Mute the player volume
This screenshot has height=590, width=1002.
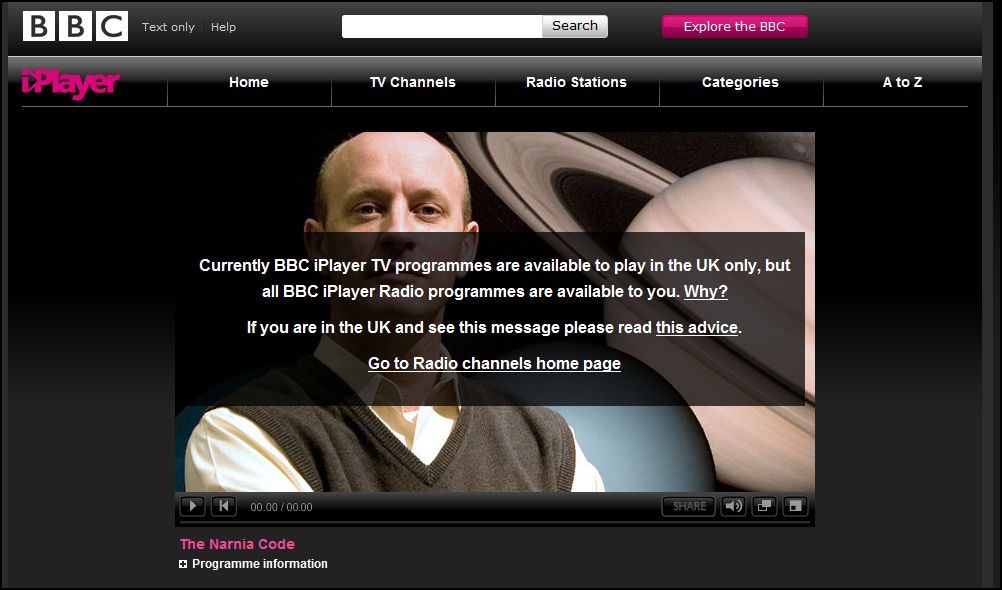click(x=733, y=506)
